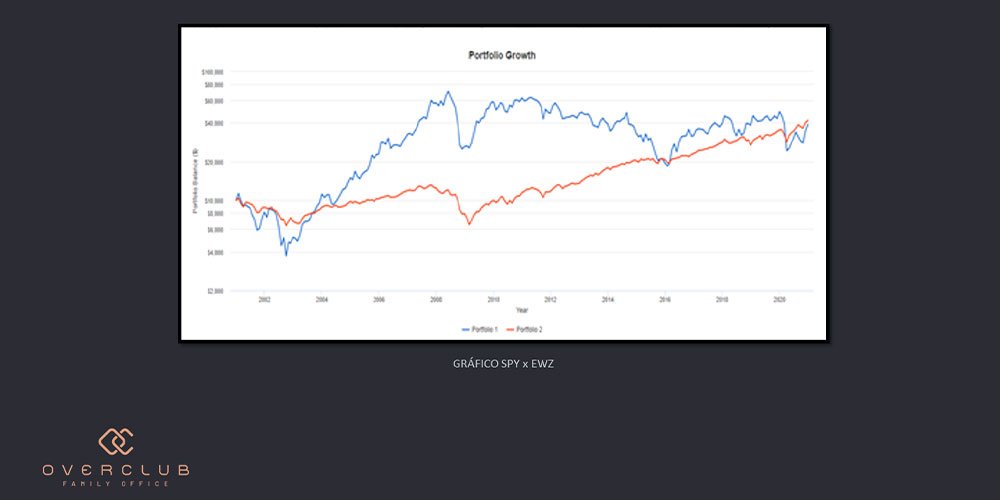Select the 2020 x-axis tick label
The height and width of the screenshot is (500, 1000).
click(780, 299)
